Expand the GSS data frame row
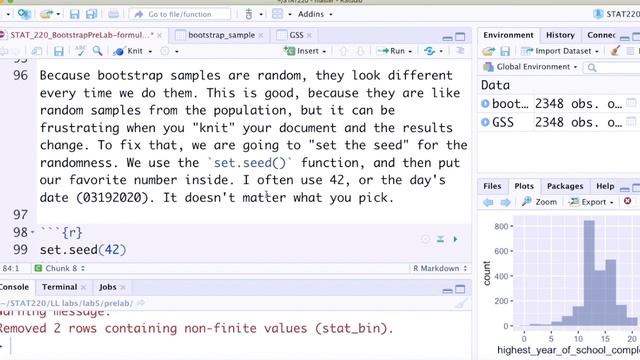The width and height of the screenshot is (640, 360). tap(485, 122)
